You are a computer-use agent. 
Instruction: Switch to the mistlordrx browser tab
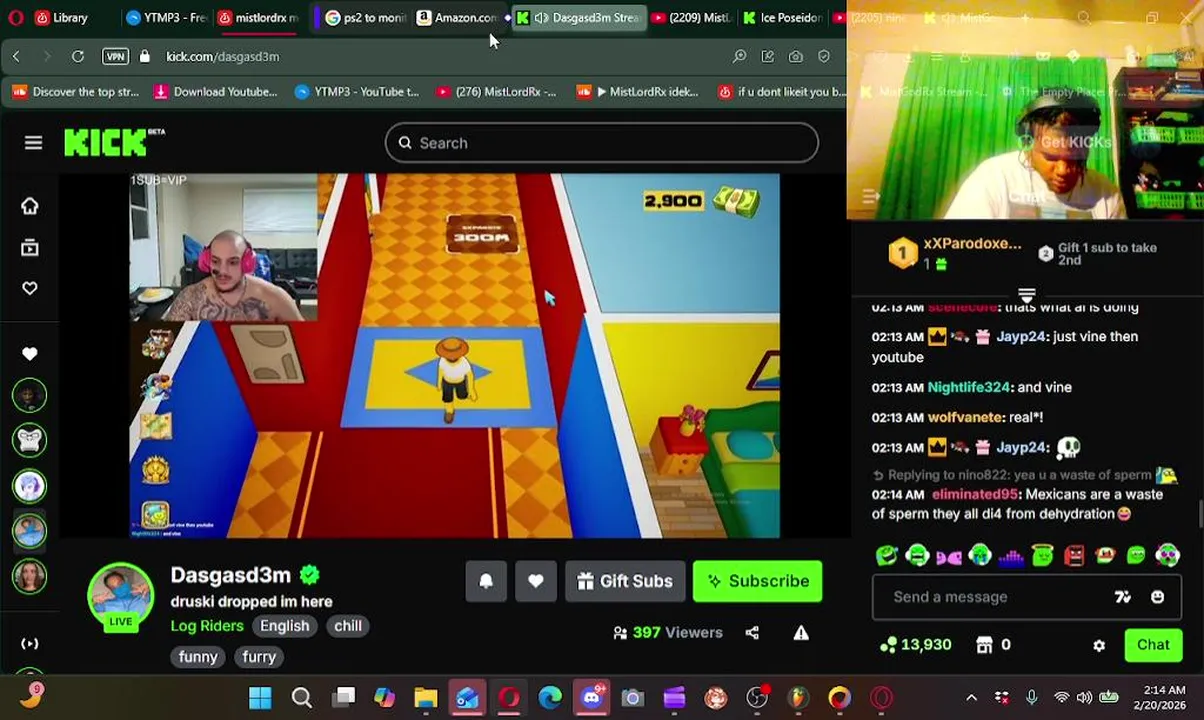click(x=258, y=18)
